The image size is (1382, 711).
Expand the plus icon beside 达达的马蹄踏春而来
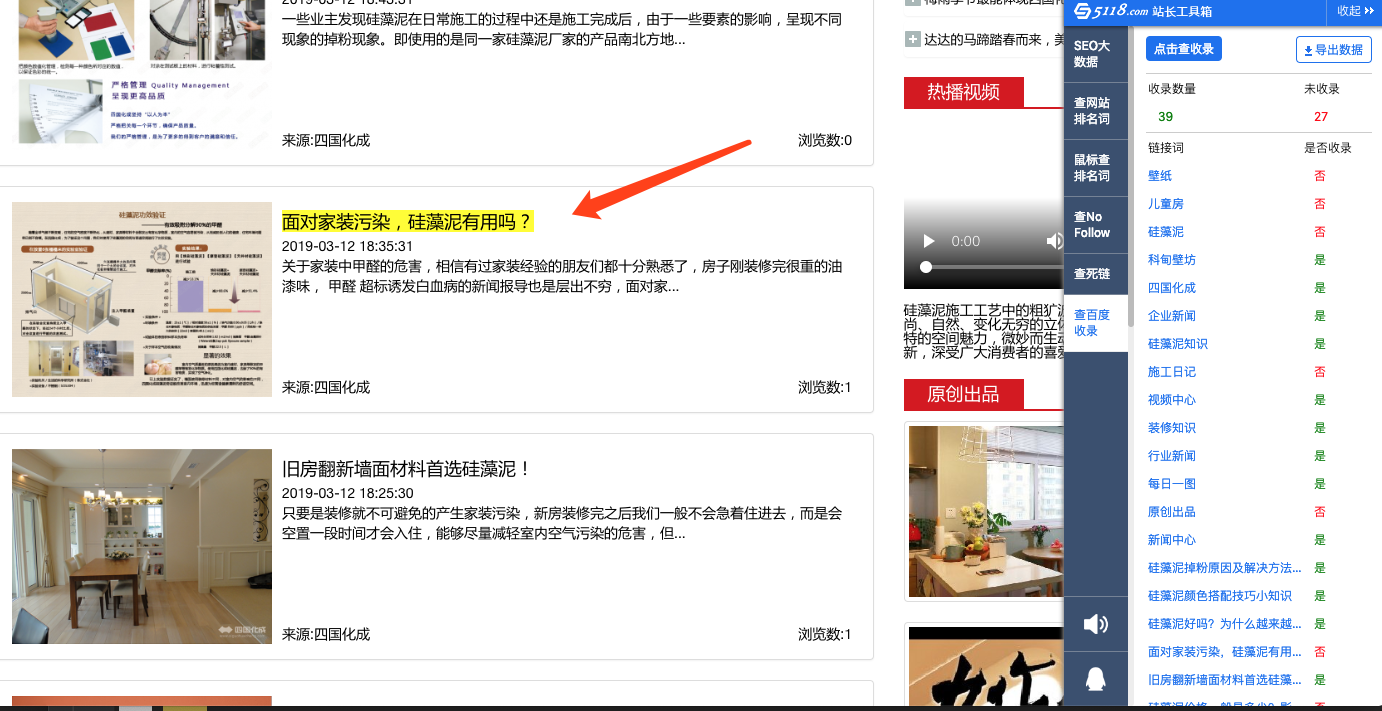pos(912,39)
